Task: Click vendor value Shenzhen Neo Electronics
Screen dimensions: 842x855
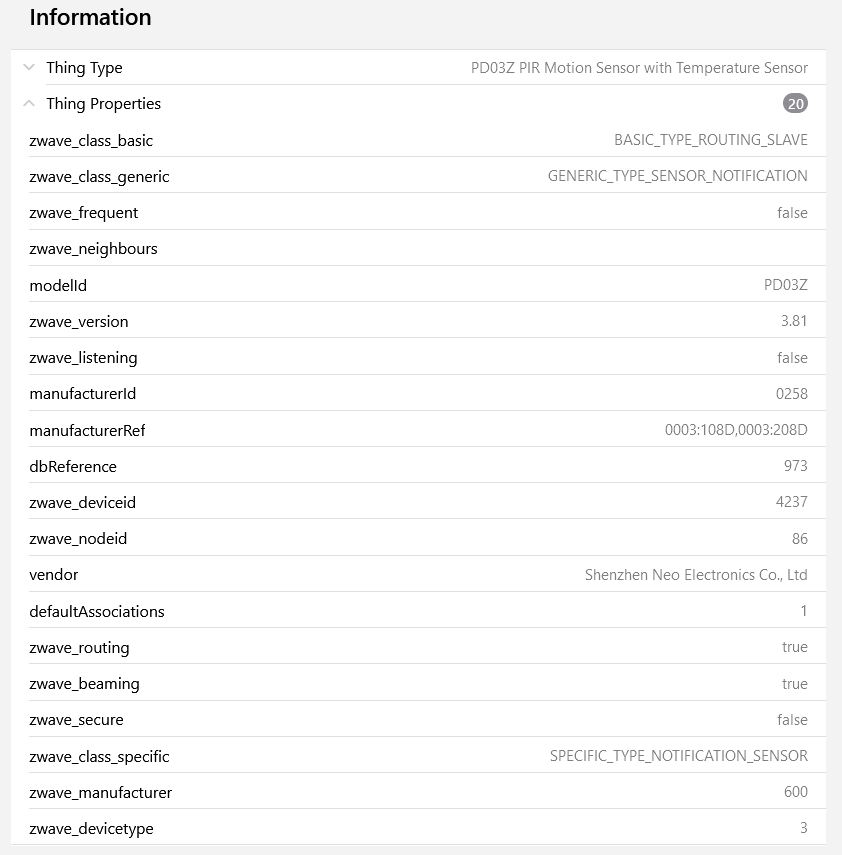Action: click(695, 575)
